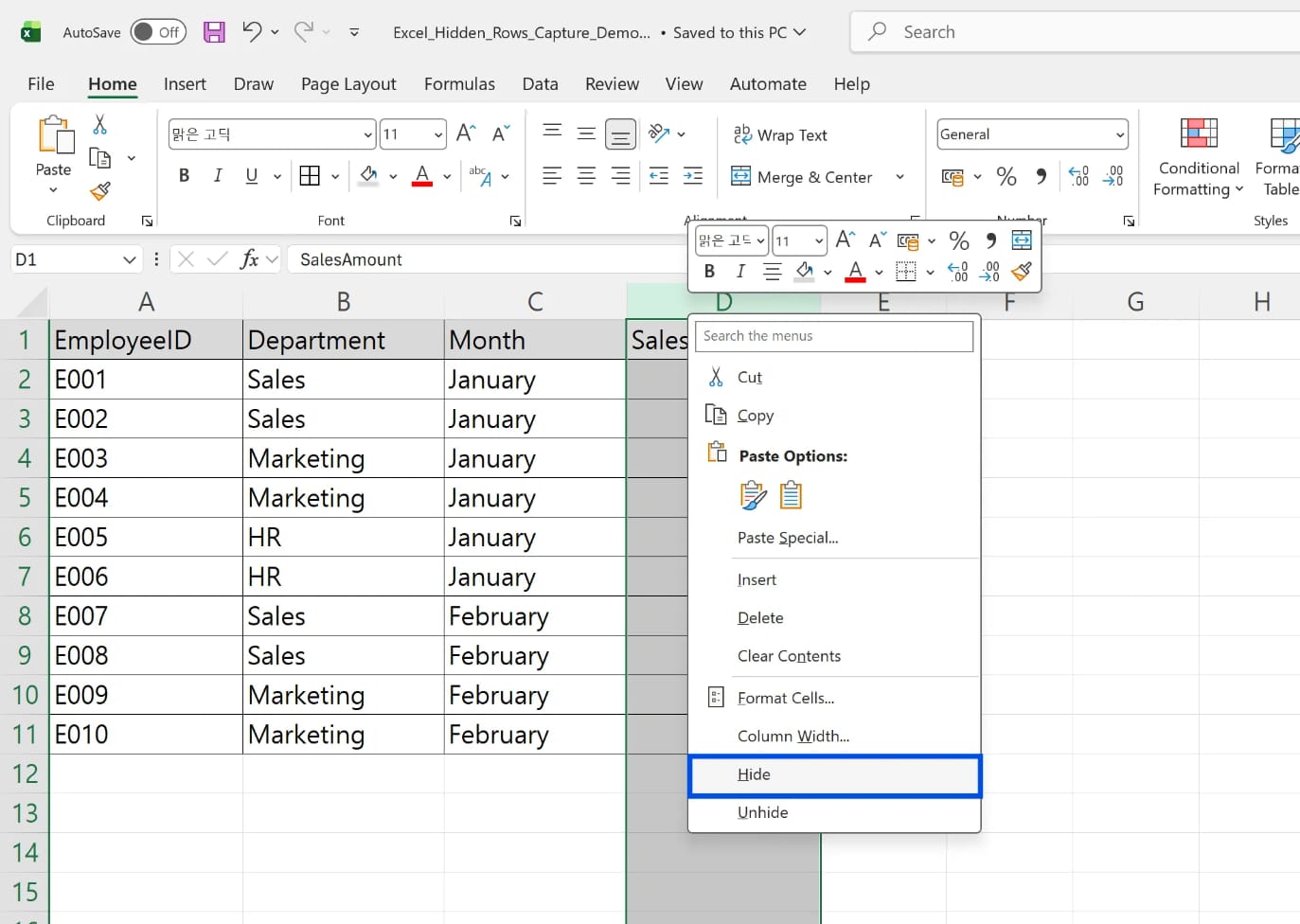Toggle the AutoSave switch
The width and height of the screenshot is (1300, 924).
[x=158, y=32]
